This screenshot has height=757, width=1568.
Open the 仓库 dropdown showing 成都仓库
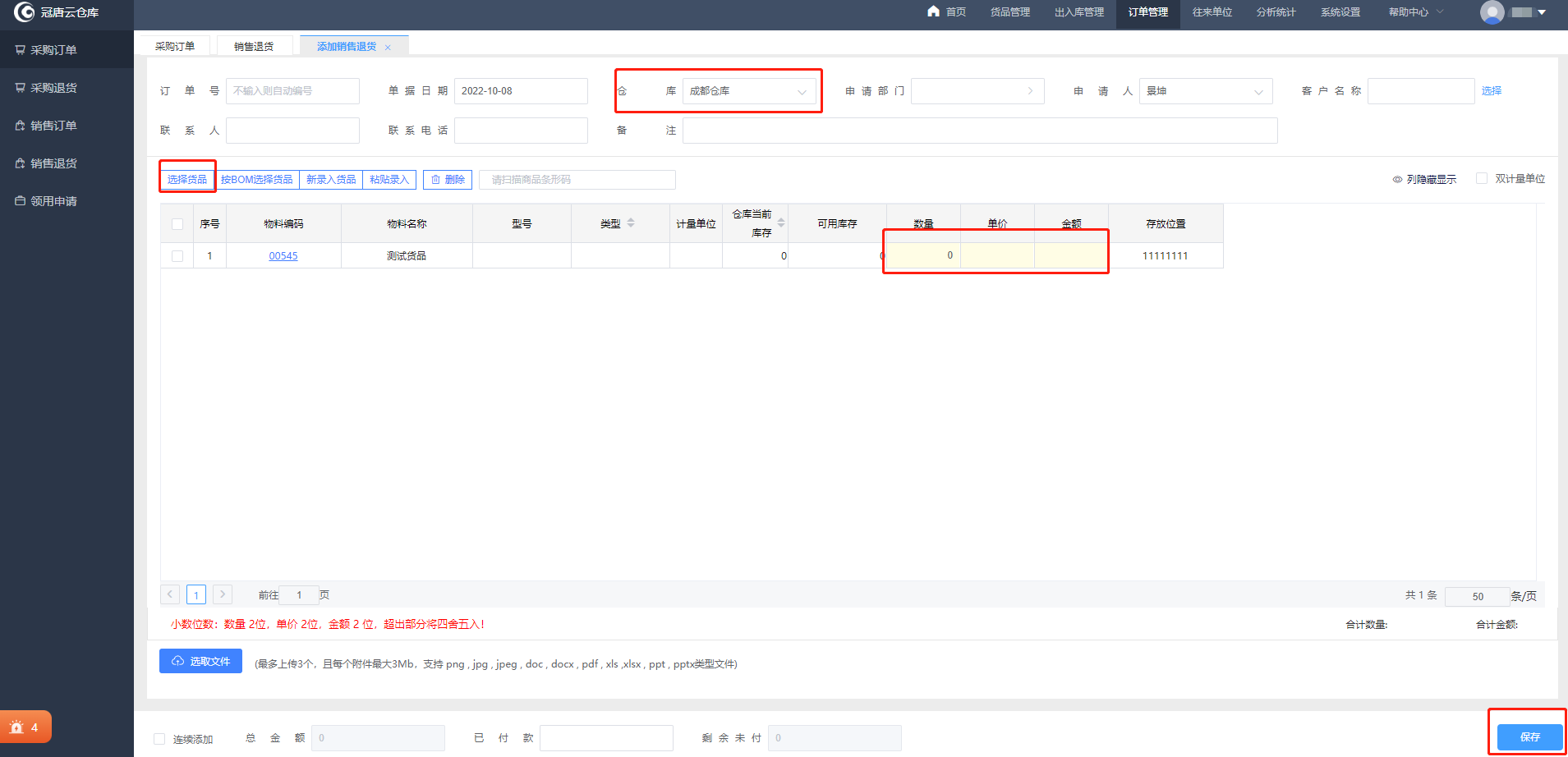tap(749, 91)
